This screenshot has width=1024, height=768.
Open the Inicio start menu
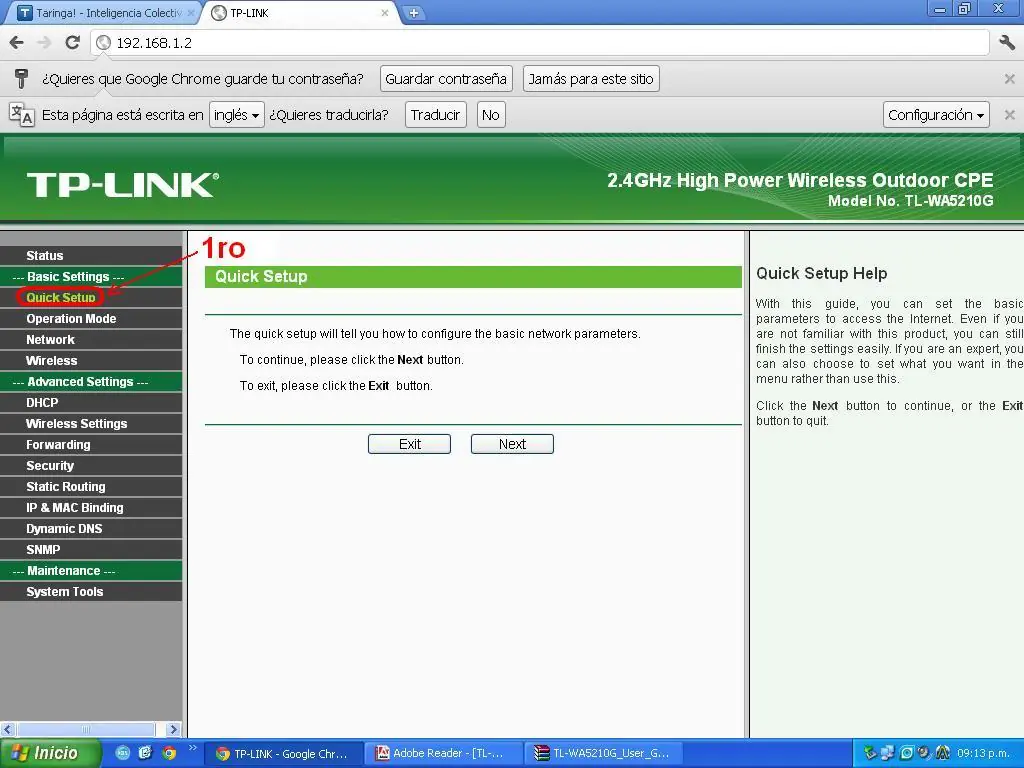51,753
